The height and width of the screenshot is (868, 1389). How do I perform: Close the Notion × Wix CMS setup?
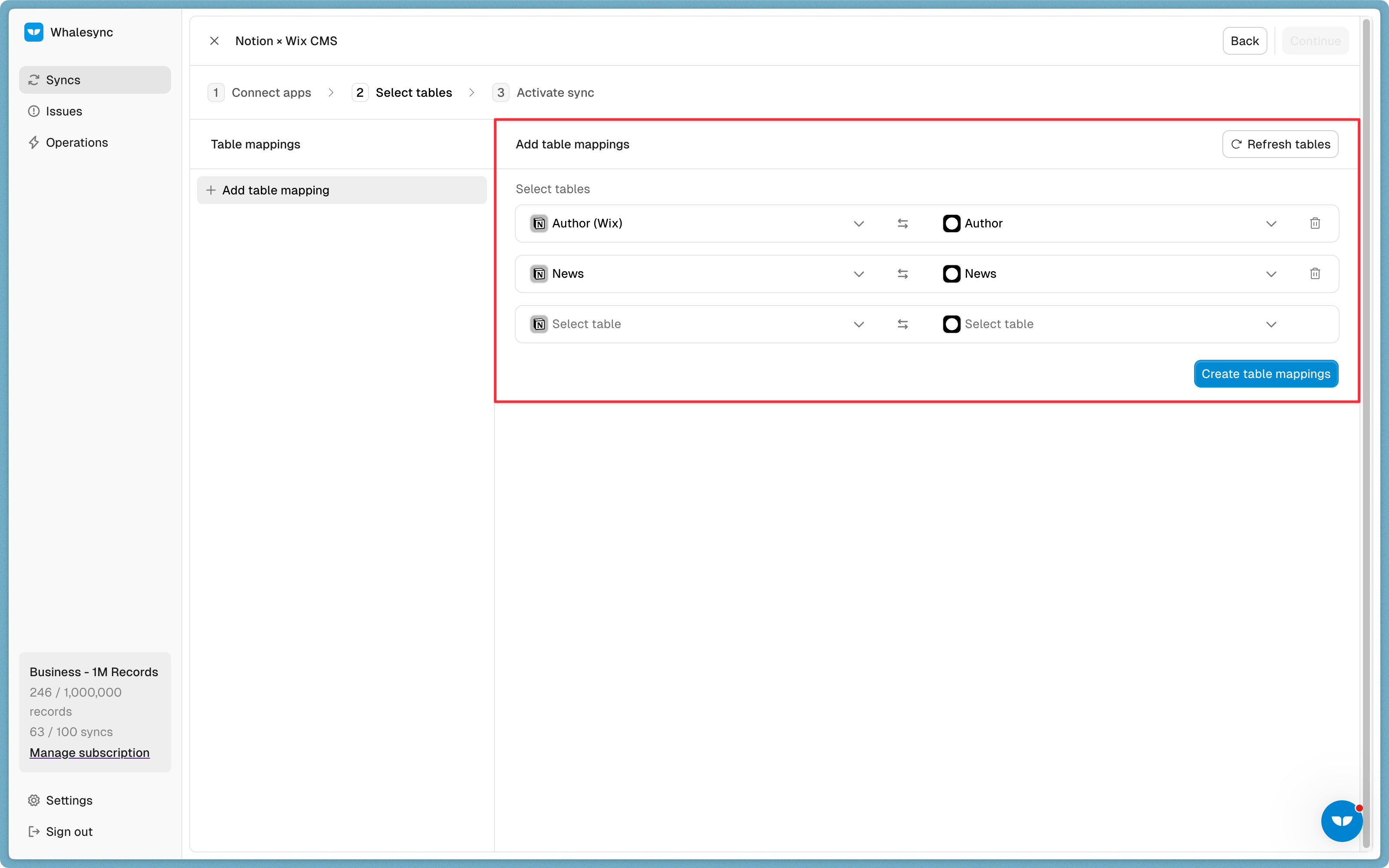click(214, 41)
